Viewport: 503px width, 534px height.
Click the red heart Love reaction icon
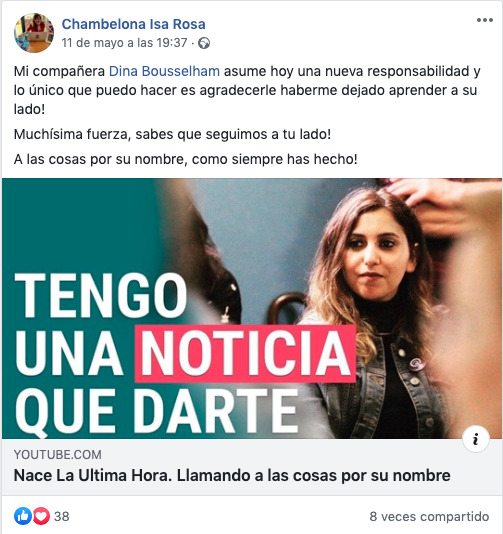tap(41, 516)
